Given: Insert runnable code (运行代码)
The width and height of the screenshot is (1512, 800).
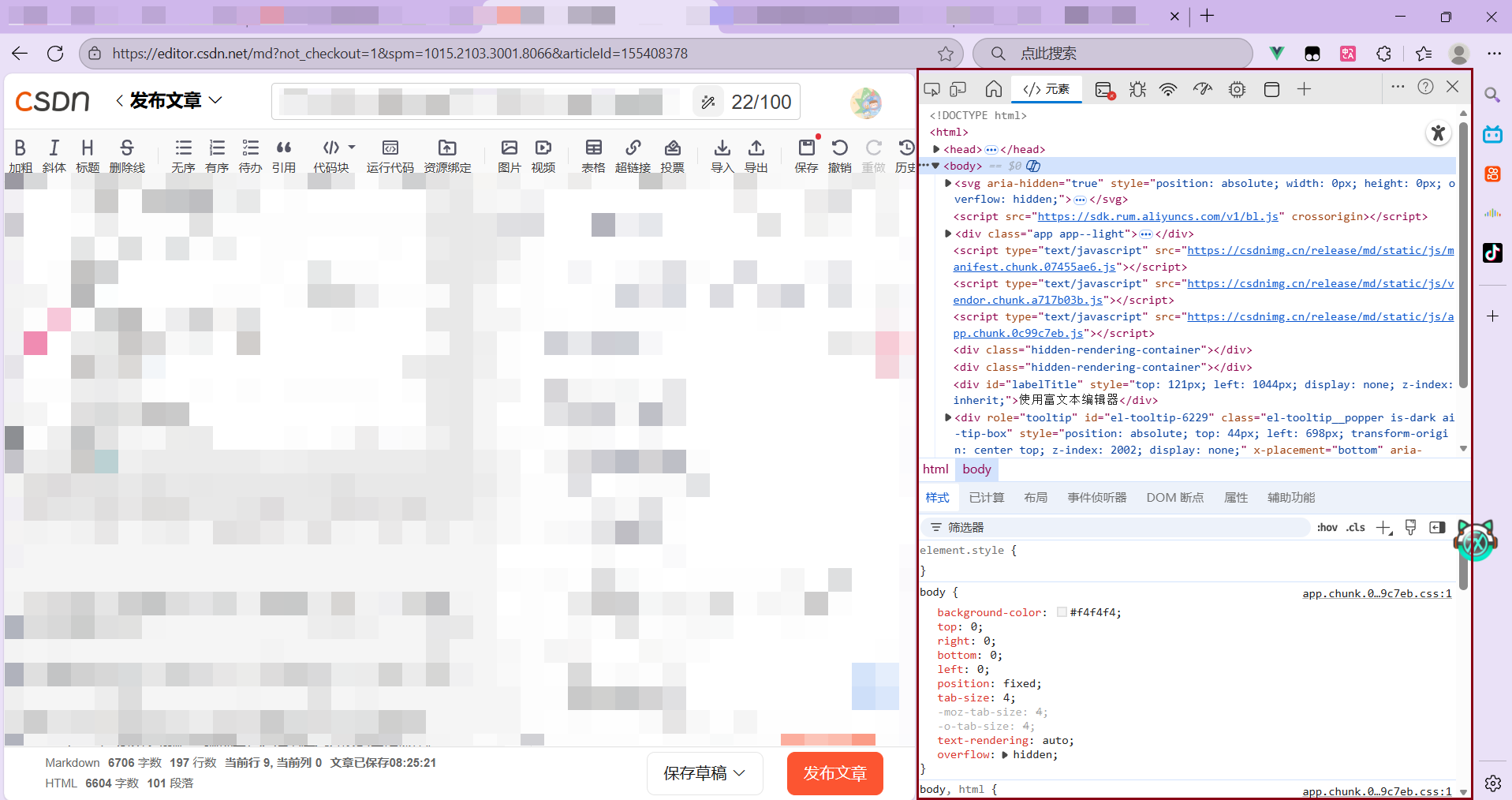Looking at the screenshot, I should pyautogui.click(x=390, y=155).
